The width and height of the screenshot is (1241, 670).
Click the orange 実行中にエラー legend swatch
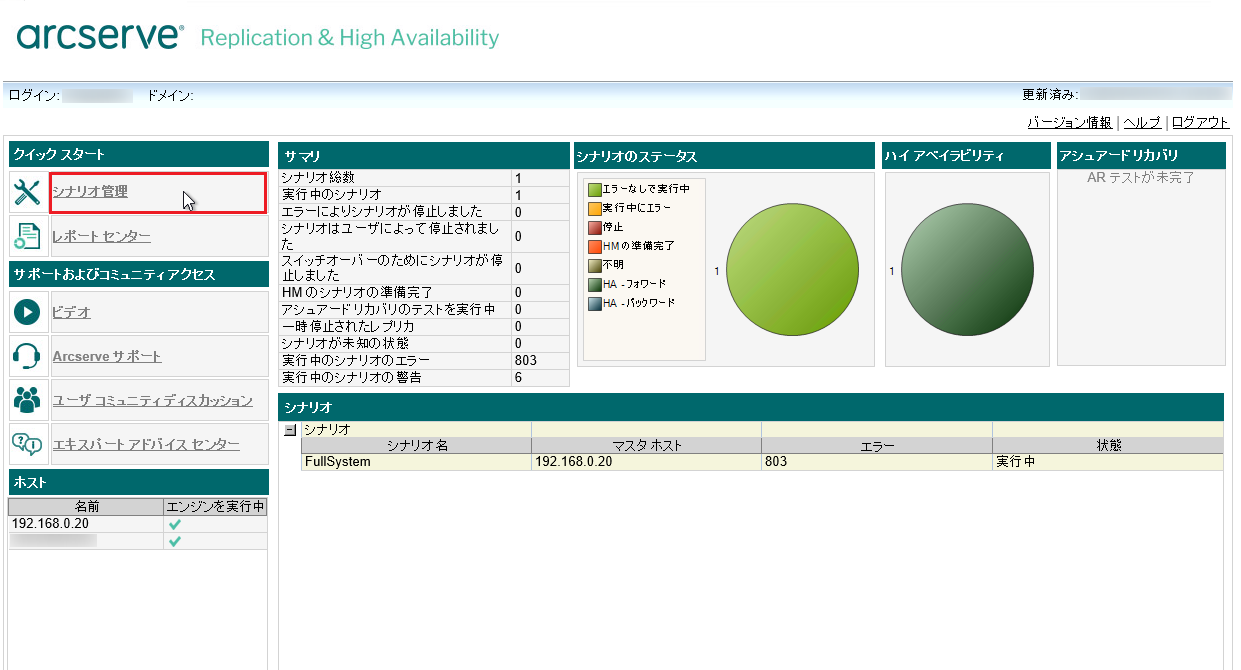point(595,208)
